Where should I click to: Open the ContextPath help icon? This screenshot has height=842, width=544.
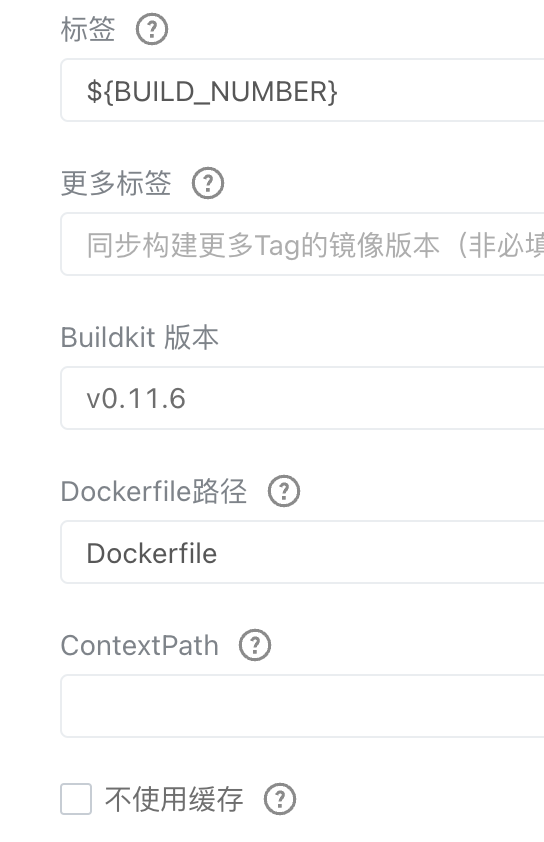(x=255, y=645)
